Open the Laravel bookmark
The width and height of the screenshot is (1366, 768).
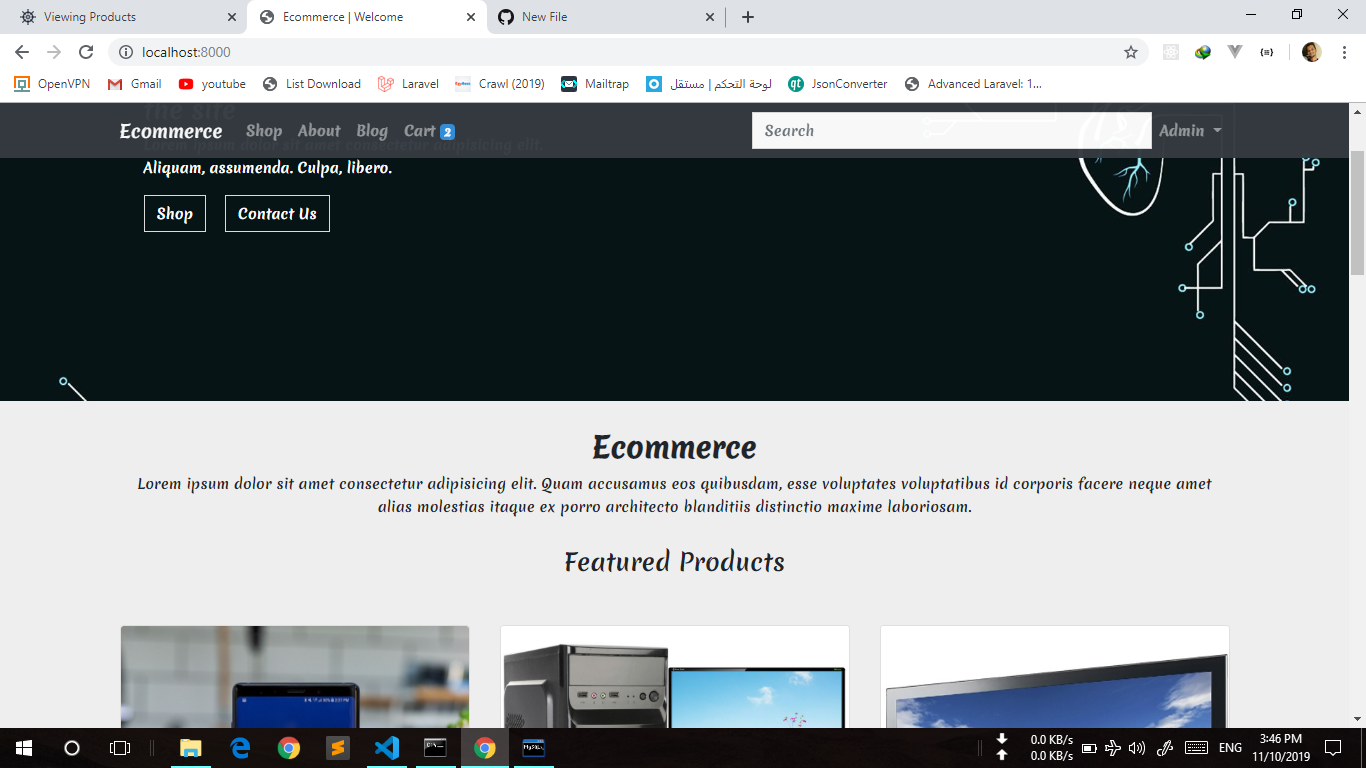pyautogui.click(x=408, y=84)
